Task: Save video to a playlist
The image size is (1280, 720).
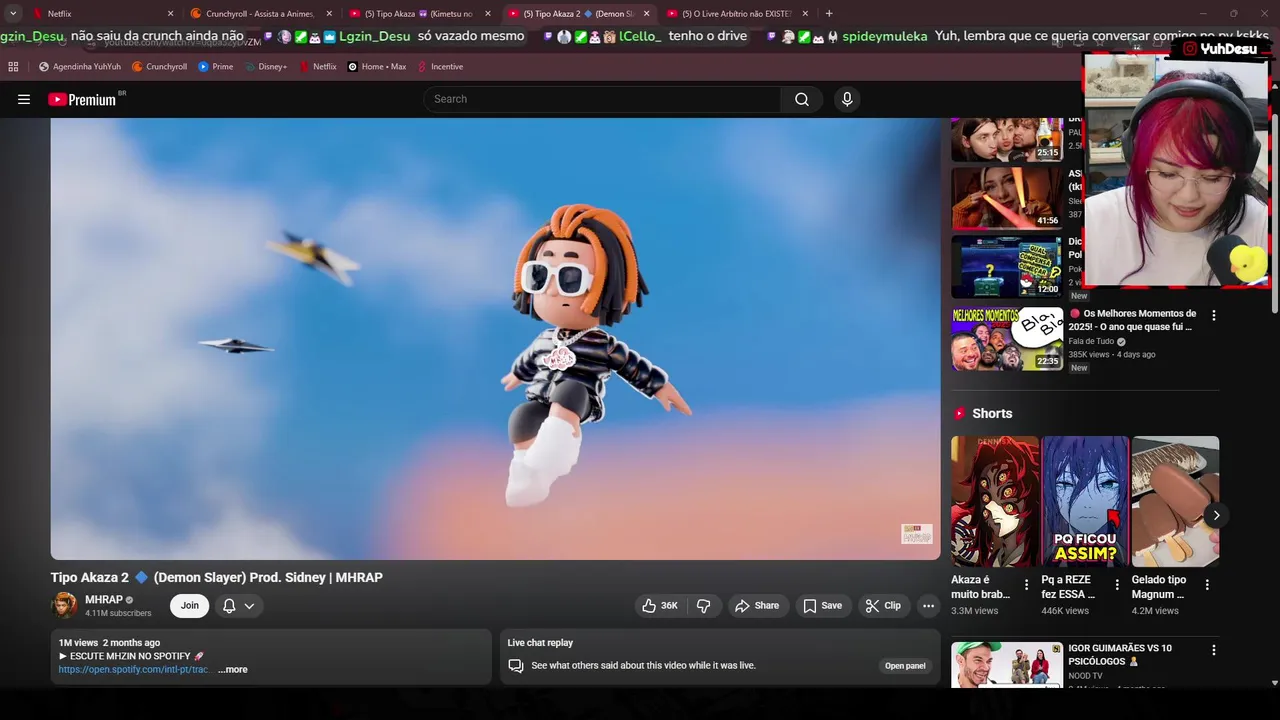Action: coord(822,606)
